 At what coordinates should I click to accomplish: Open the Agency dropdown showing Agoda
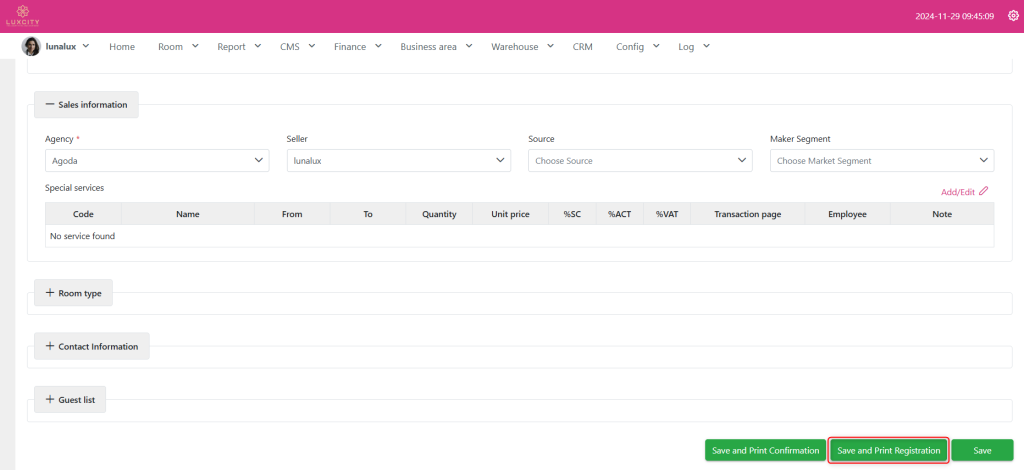click(x=157, y=160)
